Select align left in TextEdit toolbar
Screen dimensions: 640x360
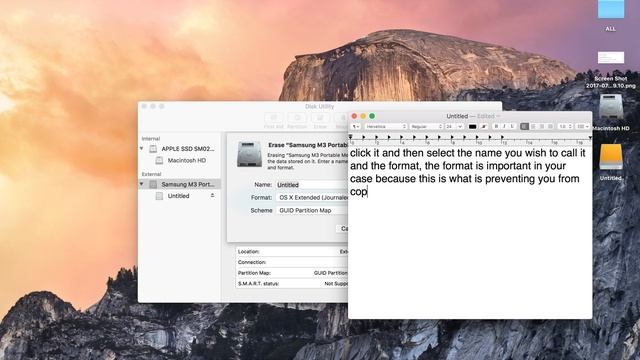(524, 127)
